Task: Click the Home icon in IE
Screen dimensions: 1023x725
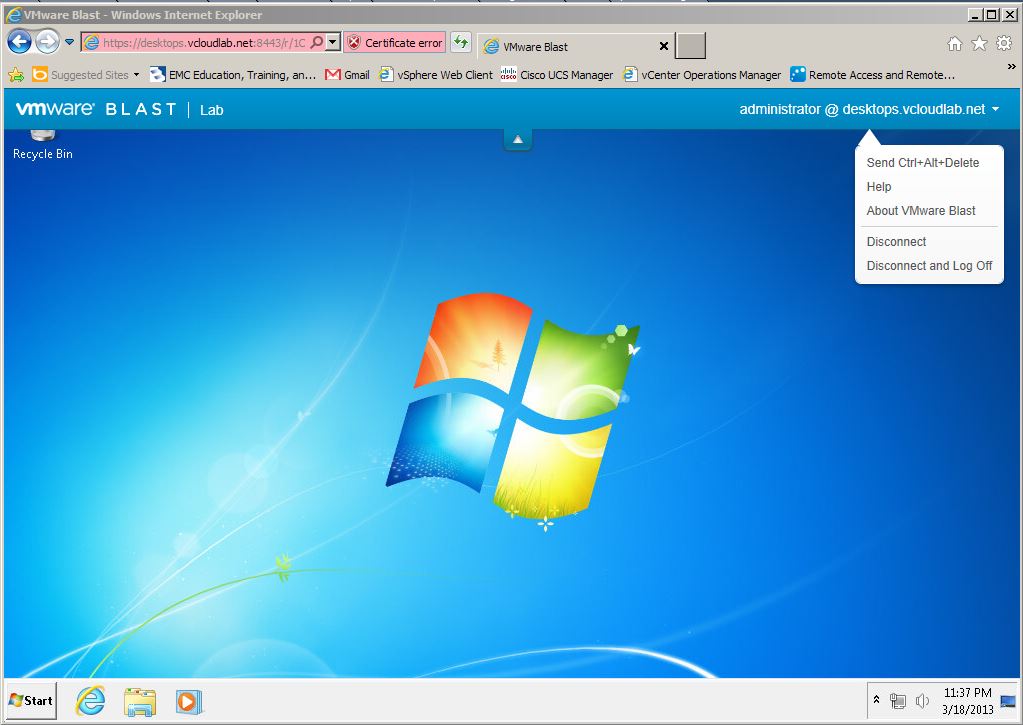Action: [954, 44]
